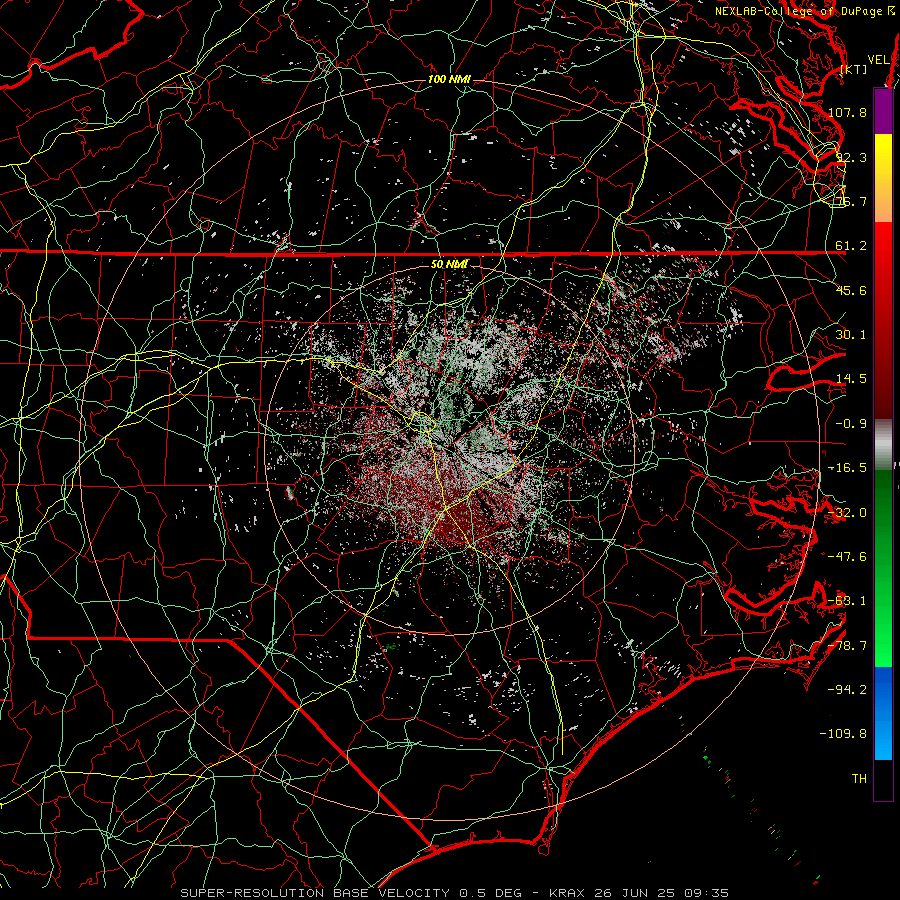Viewport: 900px width, 900px height.
Task: Click the -109.8 value on velocity scale
Action: (843, 734)
